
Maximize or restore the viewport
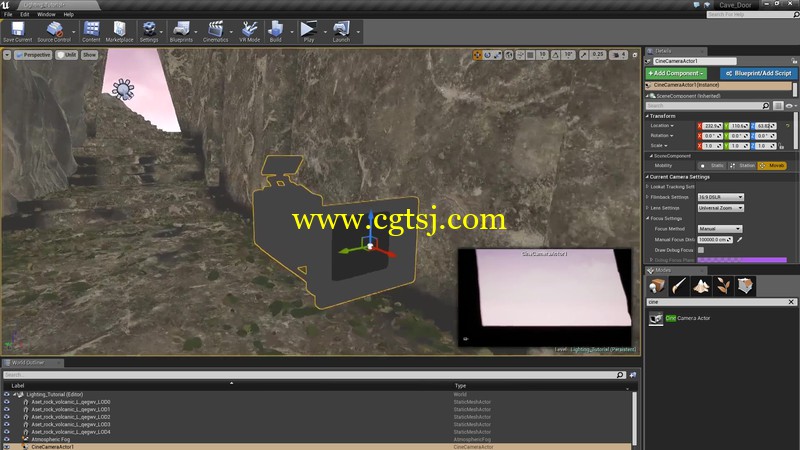(x=635, y=55)
